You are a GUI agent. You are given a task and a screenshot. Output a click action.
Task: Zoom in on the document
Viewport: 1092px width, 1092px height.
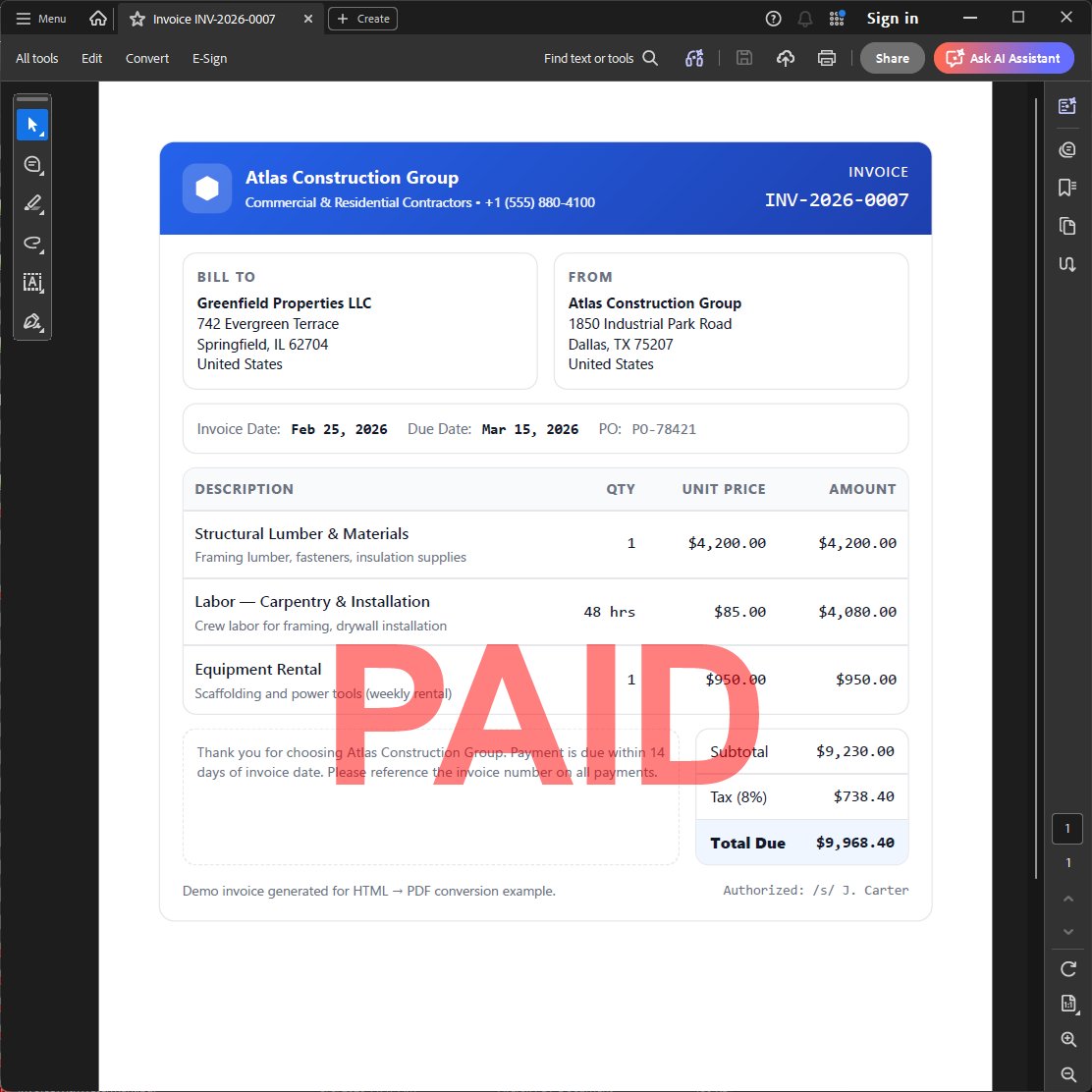coord(1068,1039)
